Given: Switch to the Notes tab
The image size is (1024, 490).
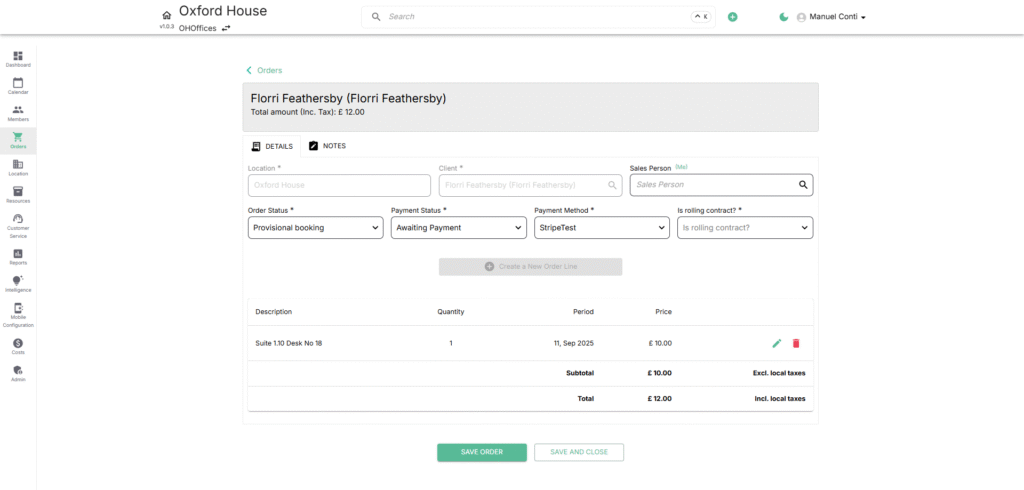Looking at the screenshot, I should pos(327,146).
